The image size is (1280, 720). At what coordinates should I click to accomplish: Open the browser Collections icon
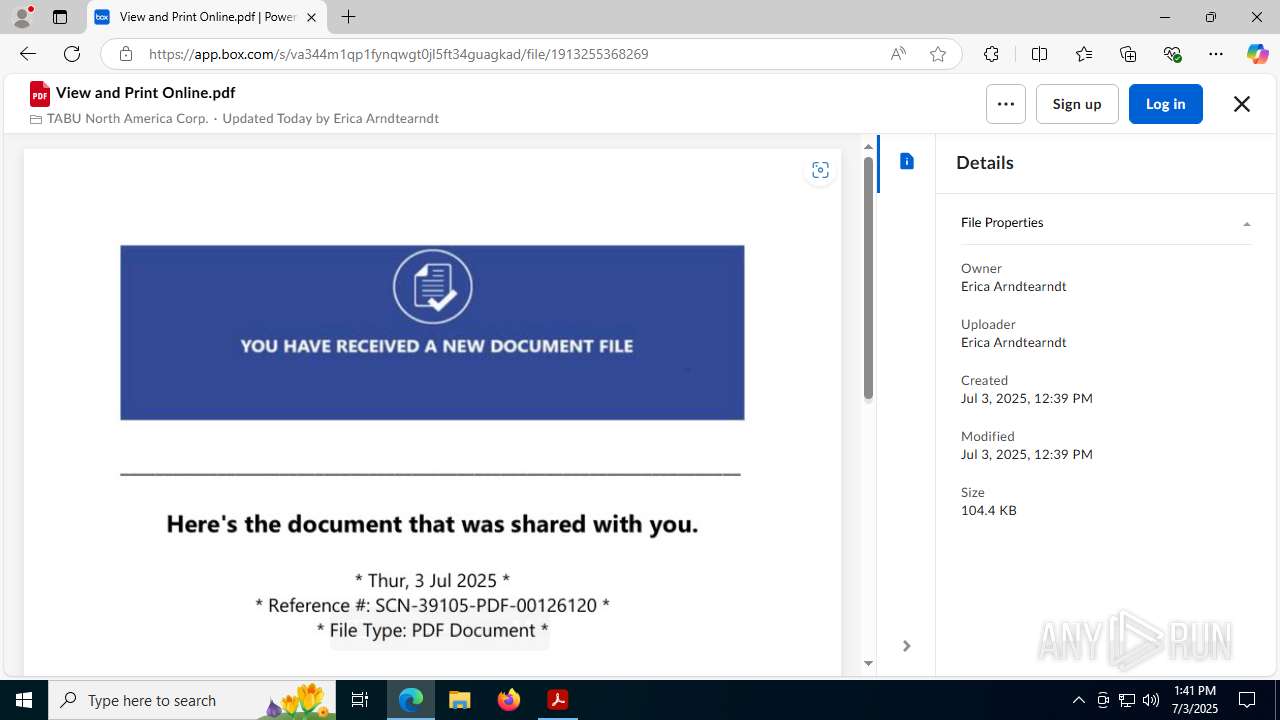click(x=1128, y=54)
